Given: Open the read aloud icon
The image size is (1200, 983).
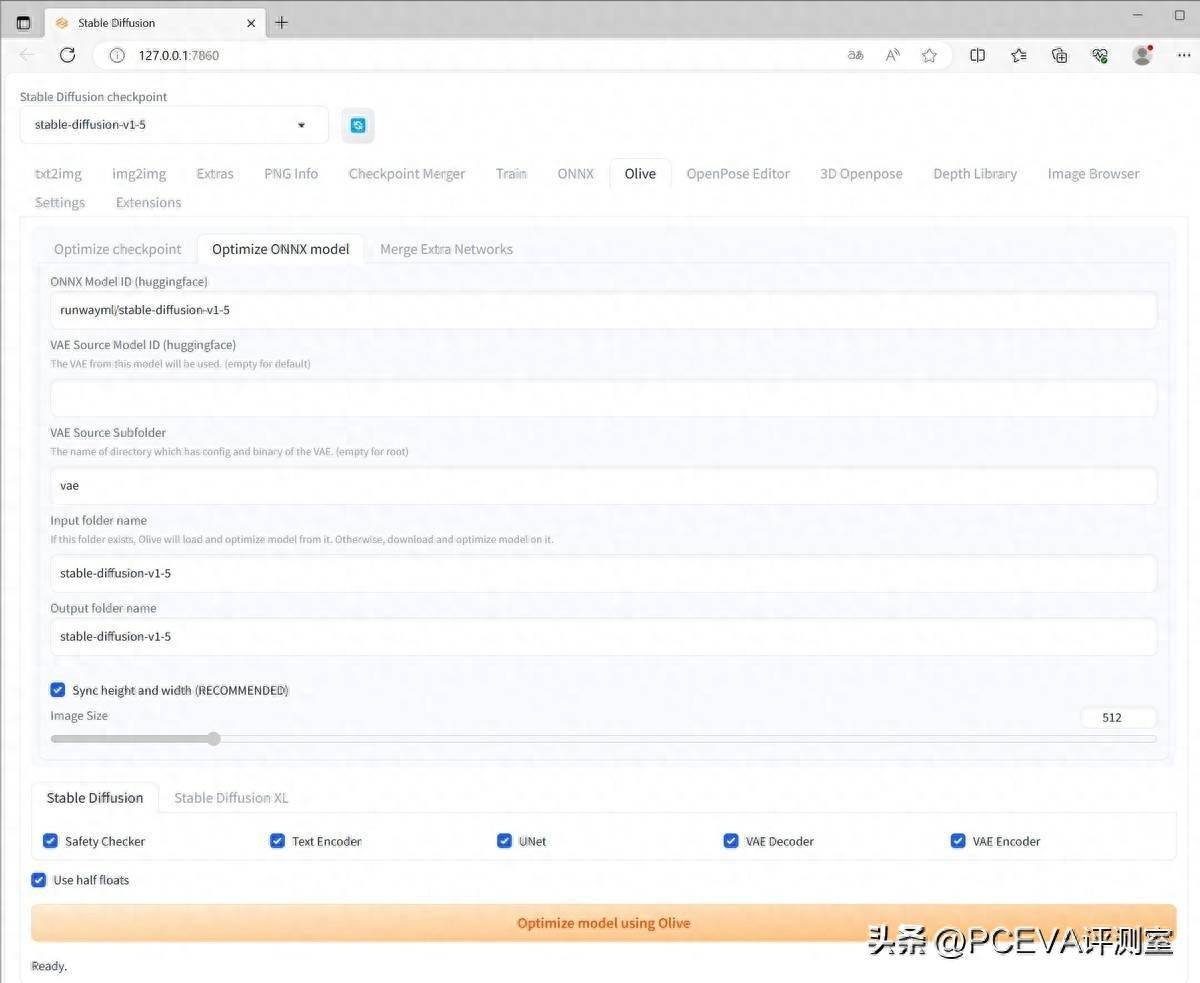Looking at the screenshot, I should click(892, 55).
